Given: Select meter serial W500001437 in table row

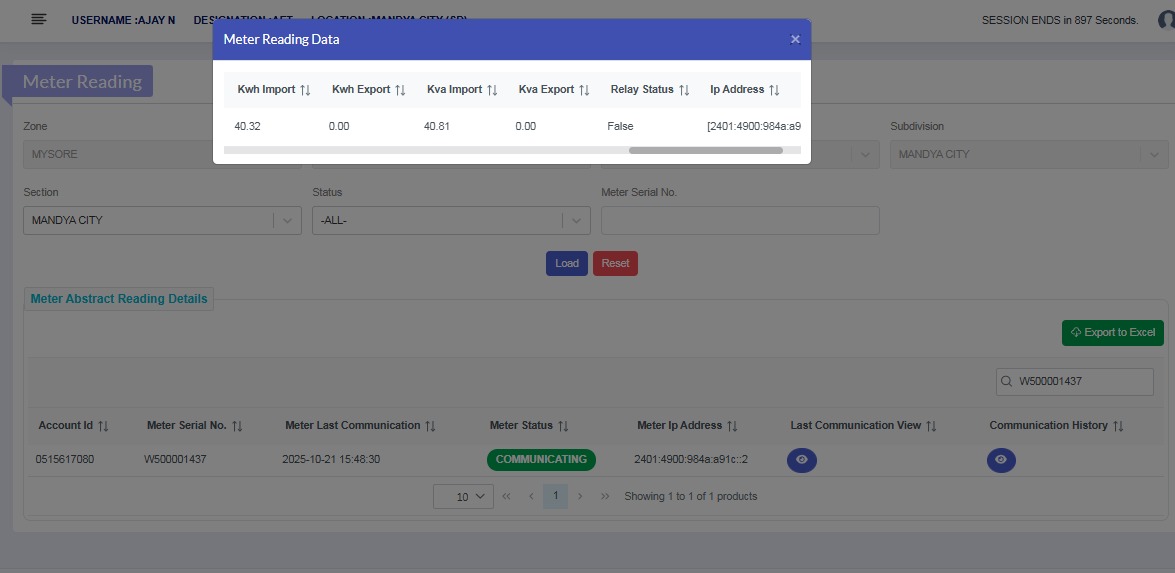Looking at the screenshot, I should pyautogui.click(x=175, y=459).
